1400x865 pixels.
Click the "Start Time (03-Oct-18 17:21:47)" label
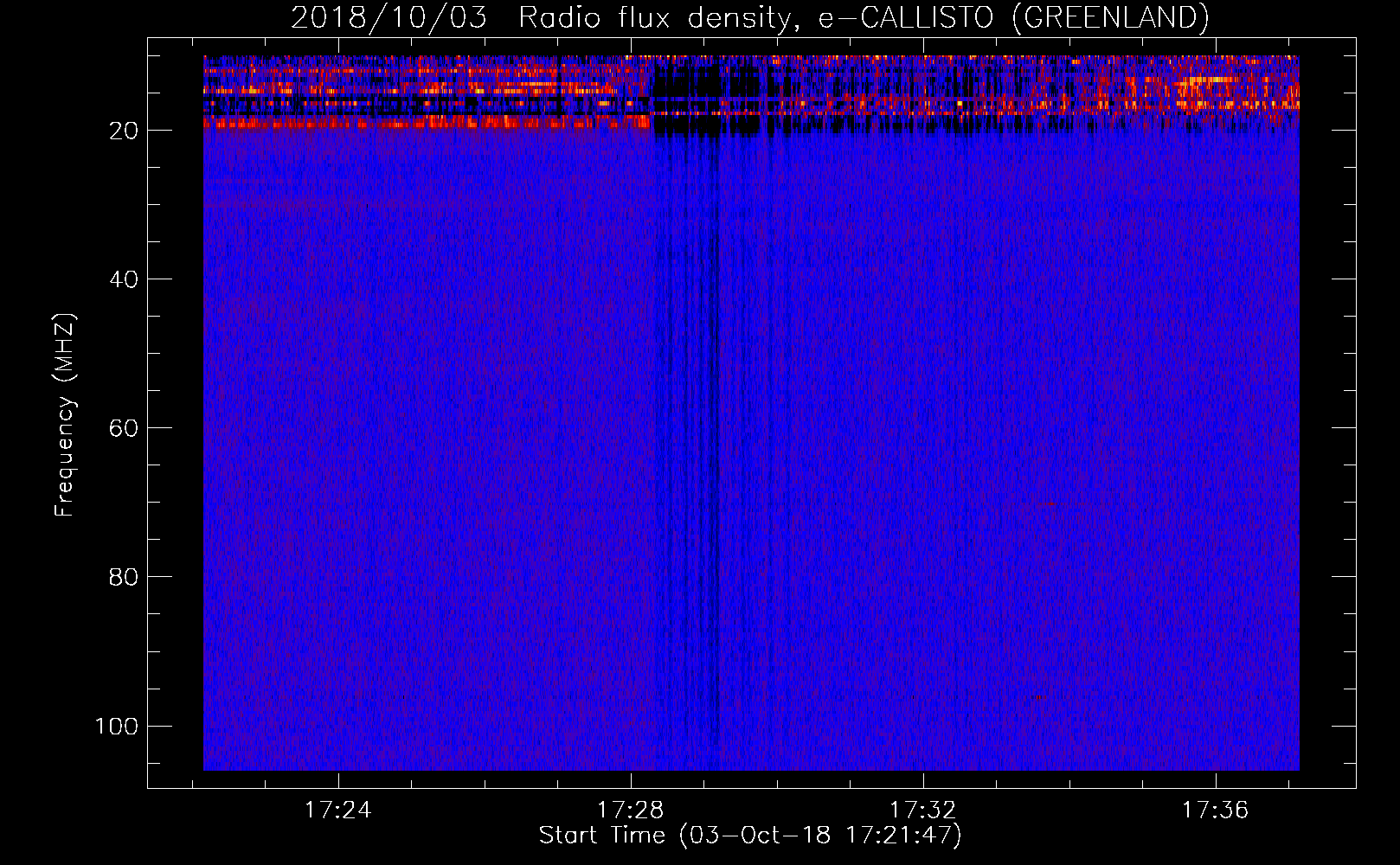750,836
